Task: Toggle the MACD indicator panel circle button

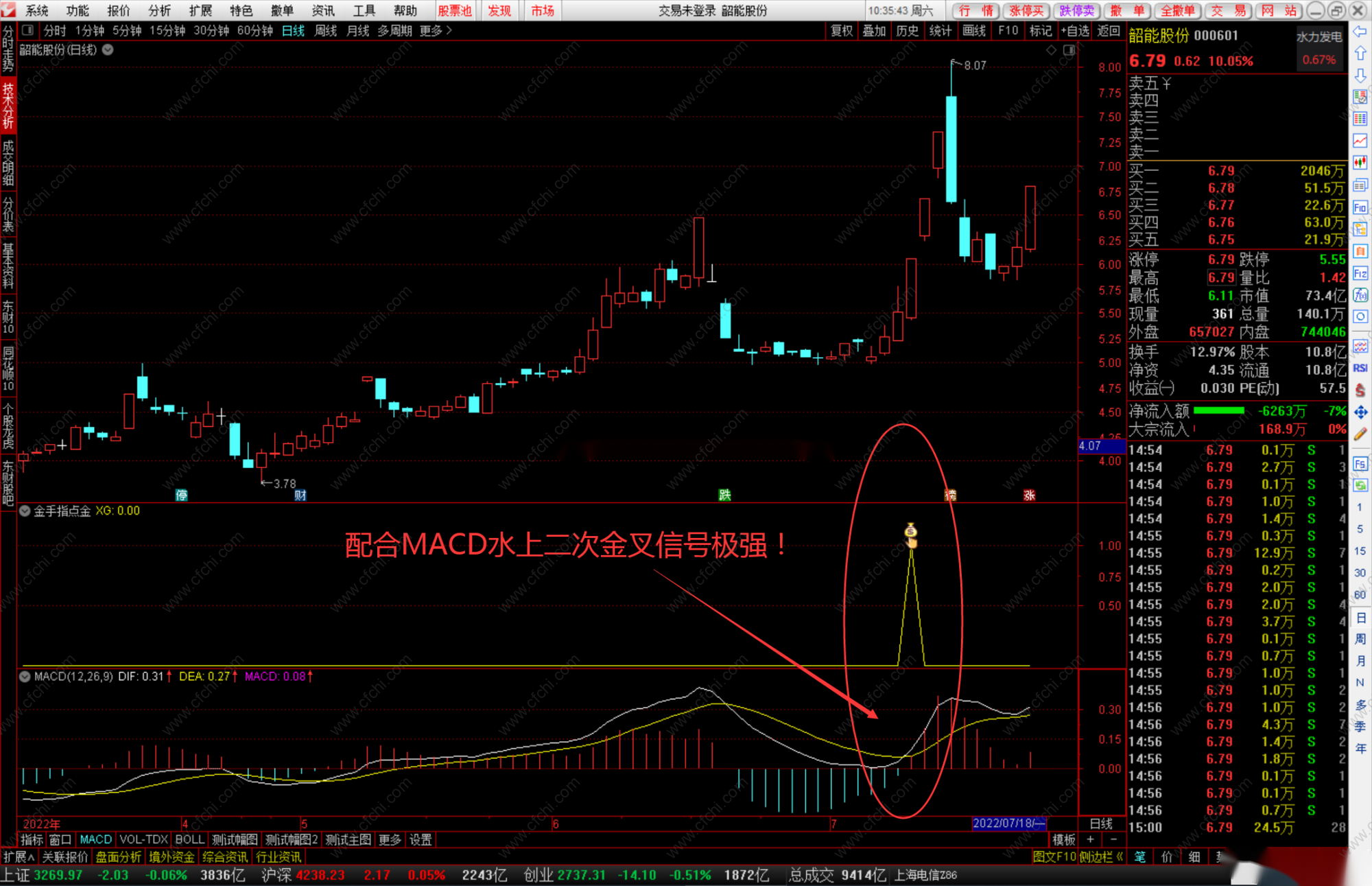Action: (25, 676)
